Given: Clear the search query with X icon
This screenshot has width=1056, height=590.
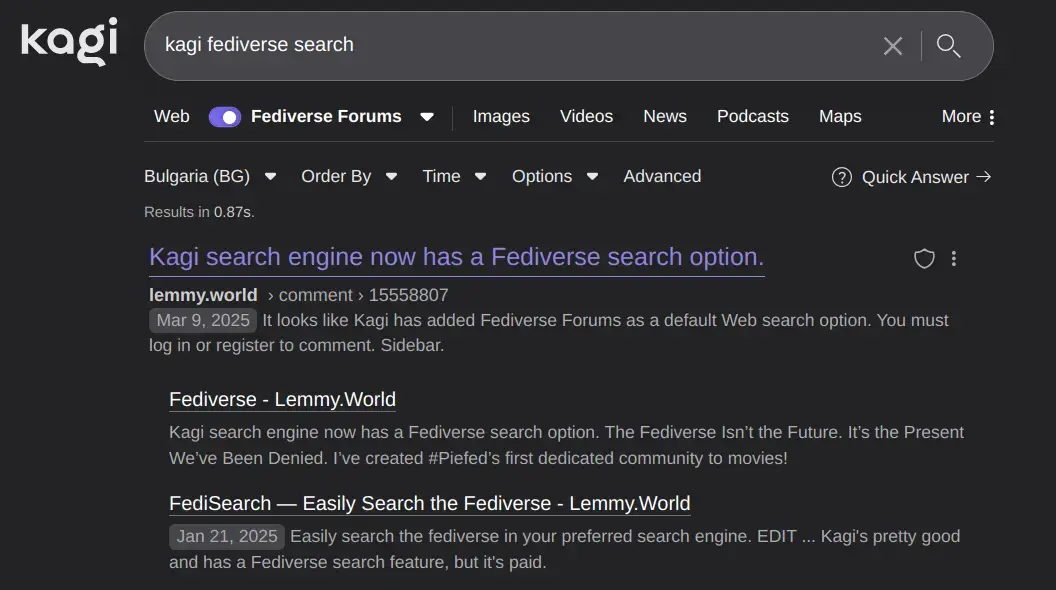Looking at the screenshot, I should click(892, 46).
